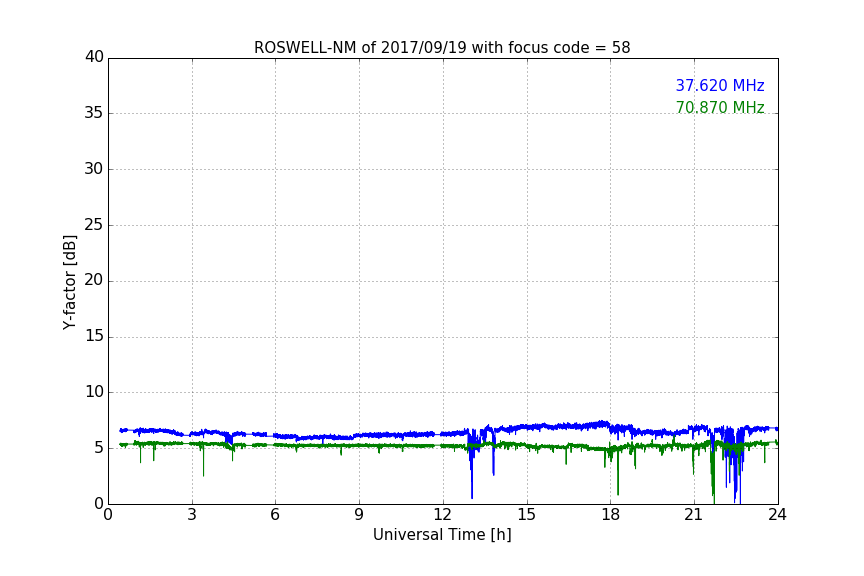Click the x-axis tick label '3'

(x=192, y=515)
